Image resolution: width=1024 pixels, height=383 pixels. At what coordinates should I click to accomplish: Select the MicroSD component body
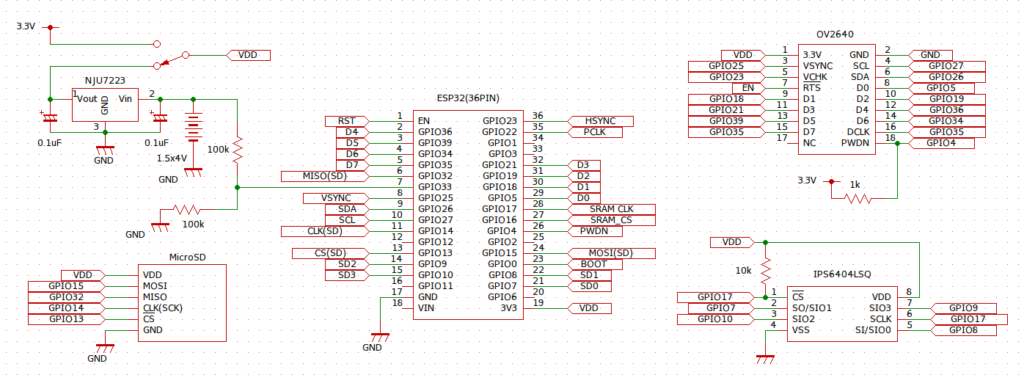click(182, 303)
